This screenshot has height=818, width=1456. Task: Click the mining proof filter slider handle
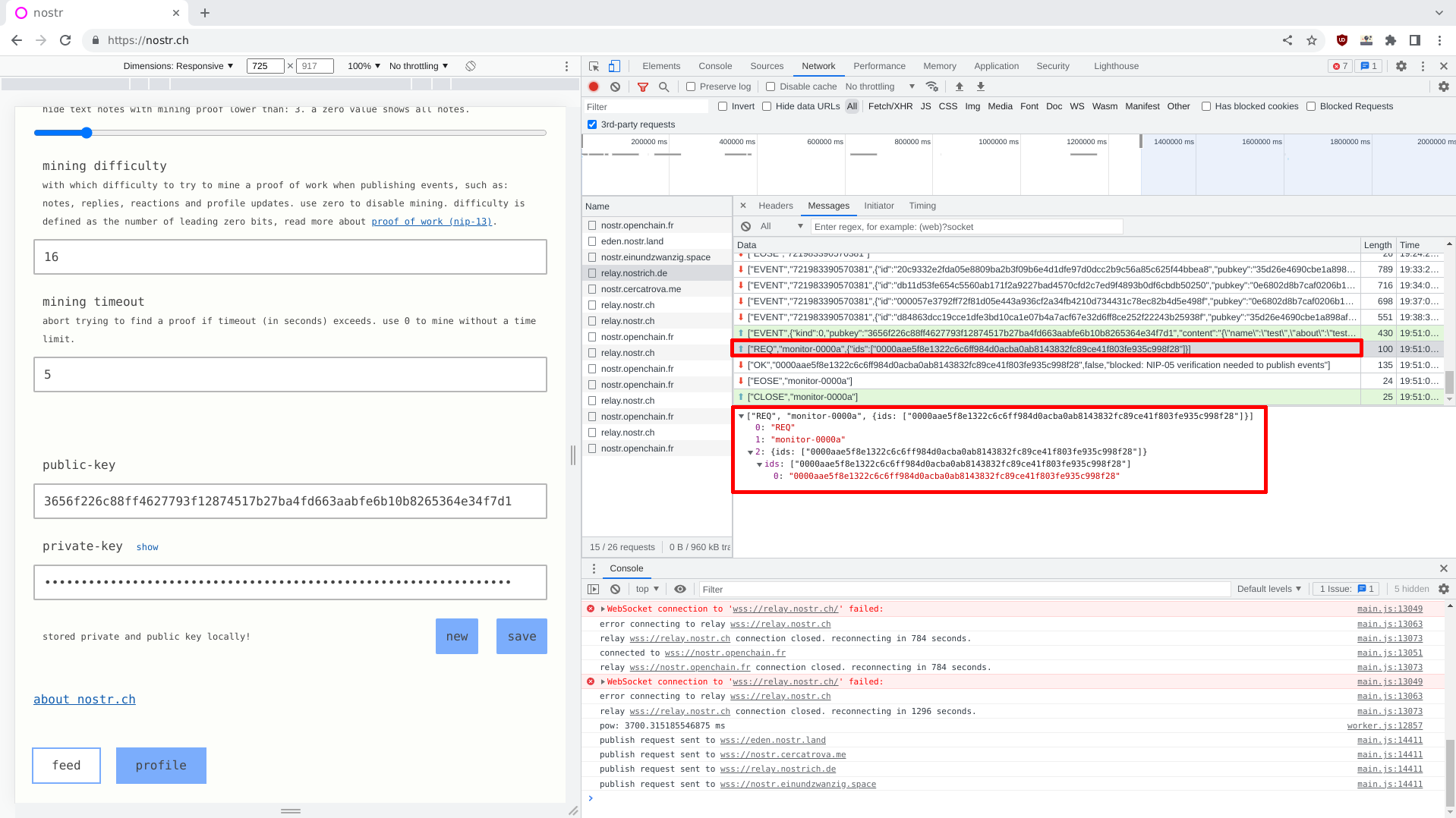click(x=87, y=133)
